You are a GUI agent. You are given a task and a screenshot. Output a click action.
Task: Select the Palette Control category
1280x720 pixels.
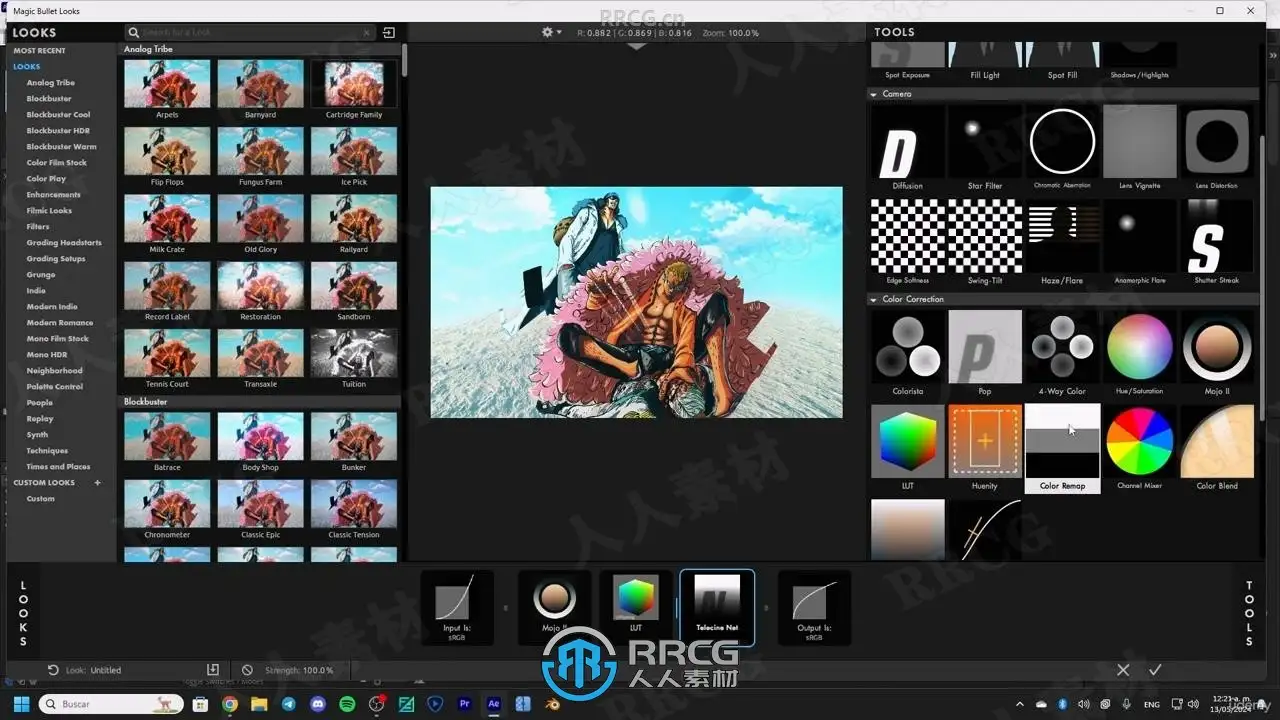(55, 387)
